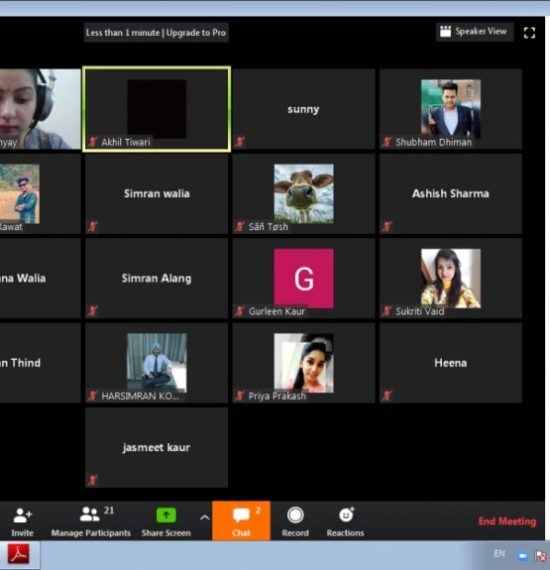Click muted mic icon on Simran walia

pos(93,226)
